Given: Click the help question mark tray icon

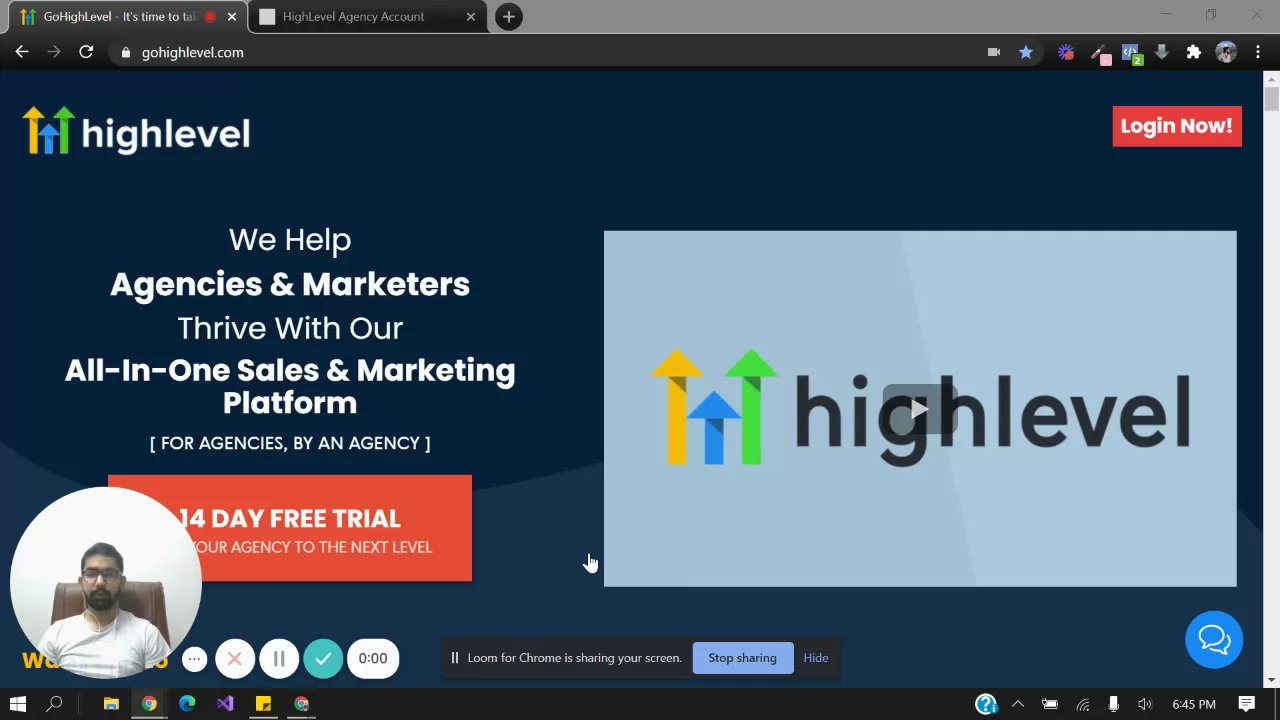Looking at the screenshot, I should [986, 704].
